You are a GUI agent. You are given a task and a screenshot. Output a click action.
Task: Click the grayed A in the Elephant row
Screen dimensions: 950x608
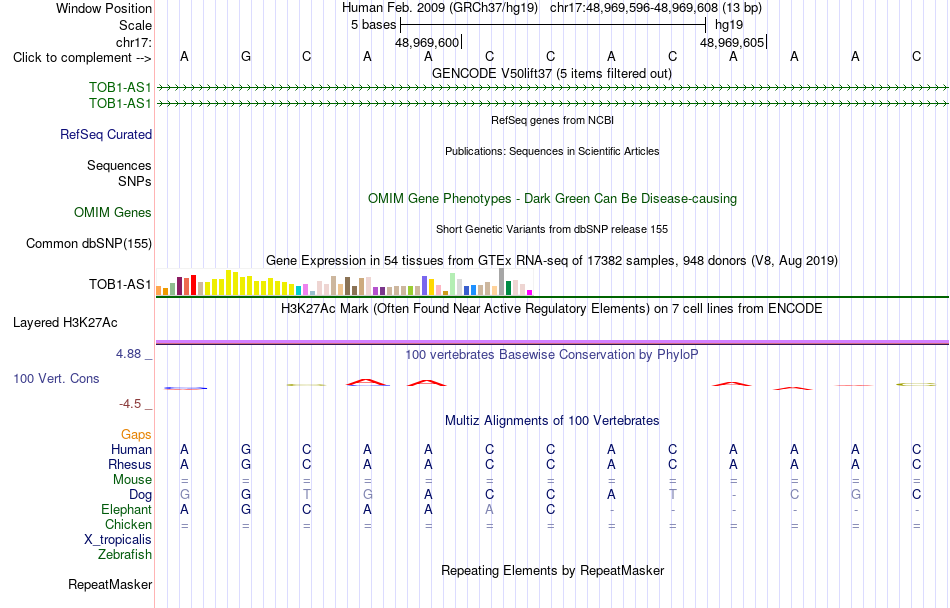pyautogui.click(x=490, y=509)
